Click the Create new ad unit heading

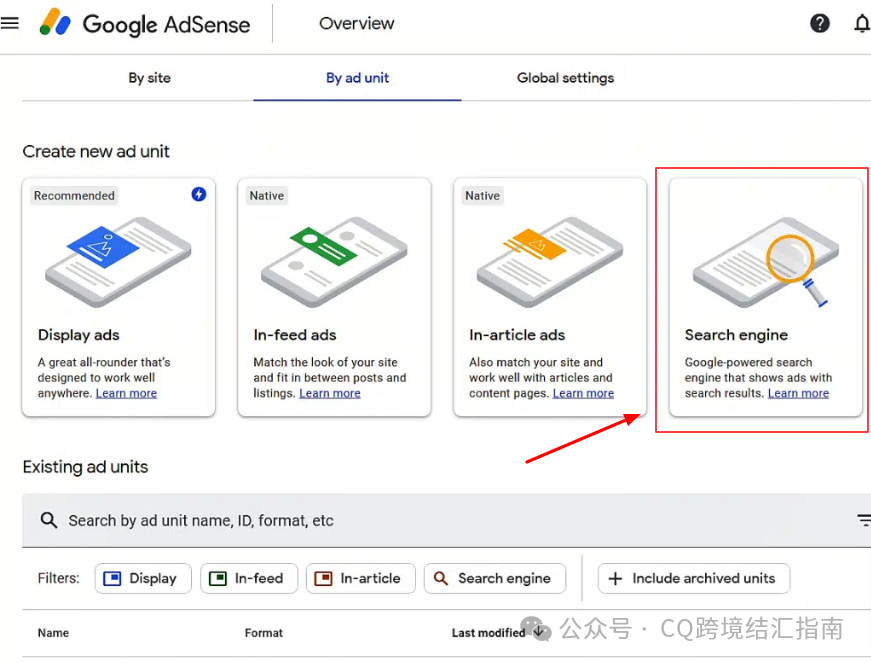click(x=96, y=151)
